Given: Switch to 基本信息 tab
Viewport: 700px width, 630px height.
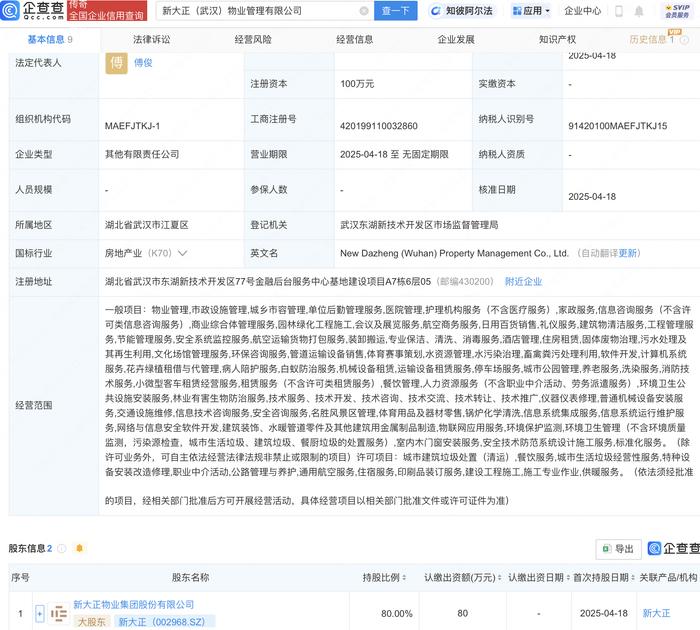Looking at the screenshot, I should [50, 40].
